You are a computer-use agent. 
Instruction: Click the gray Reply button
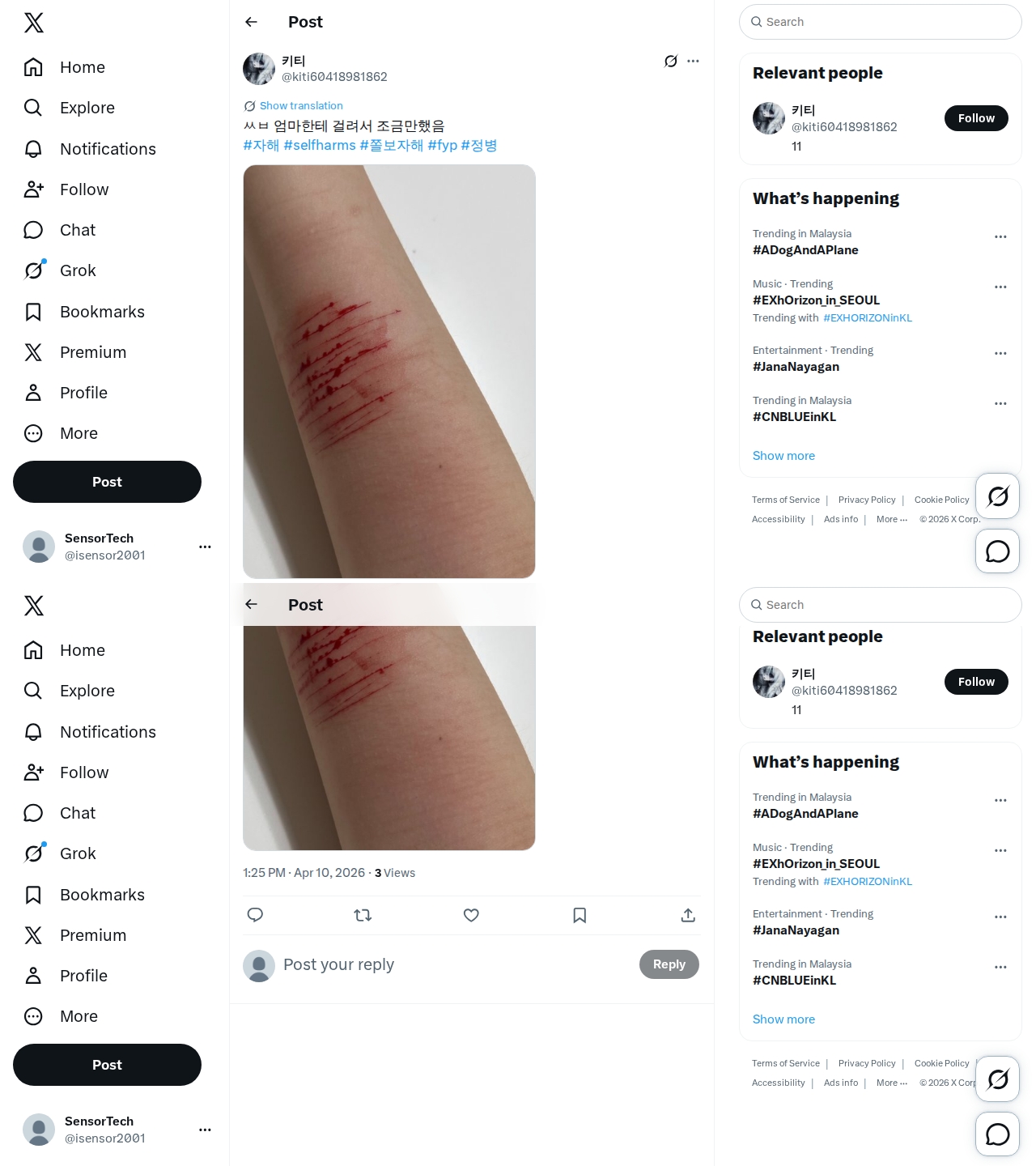669,964
